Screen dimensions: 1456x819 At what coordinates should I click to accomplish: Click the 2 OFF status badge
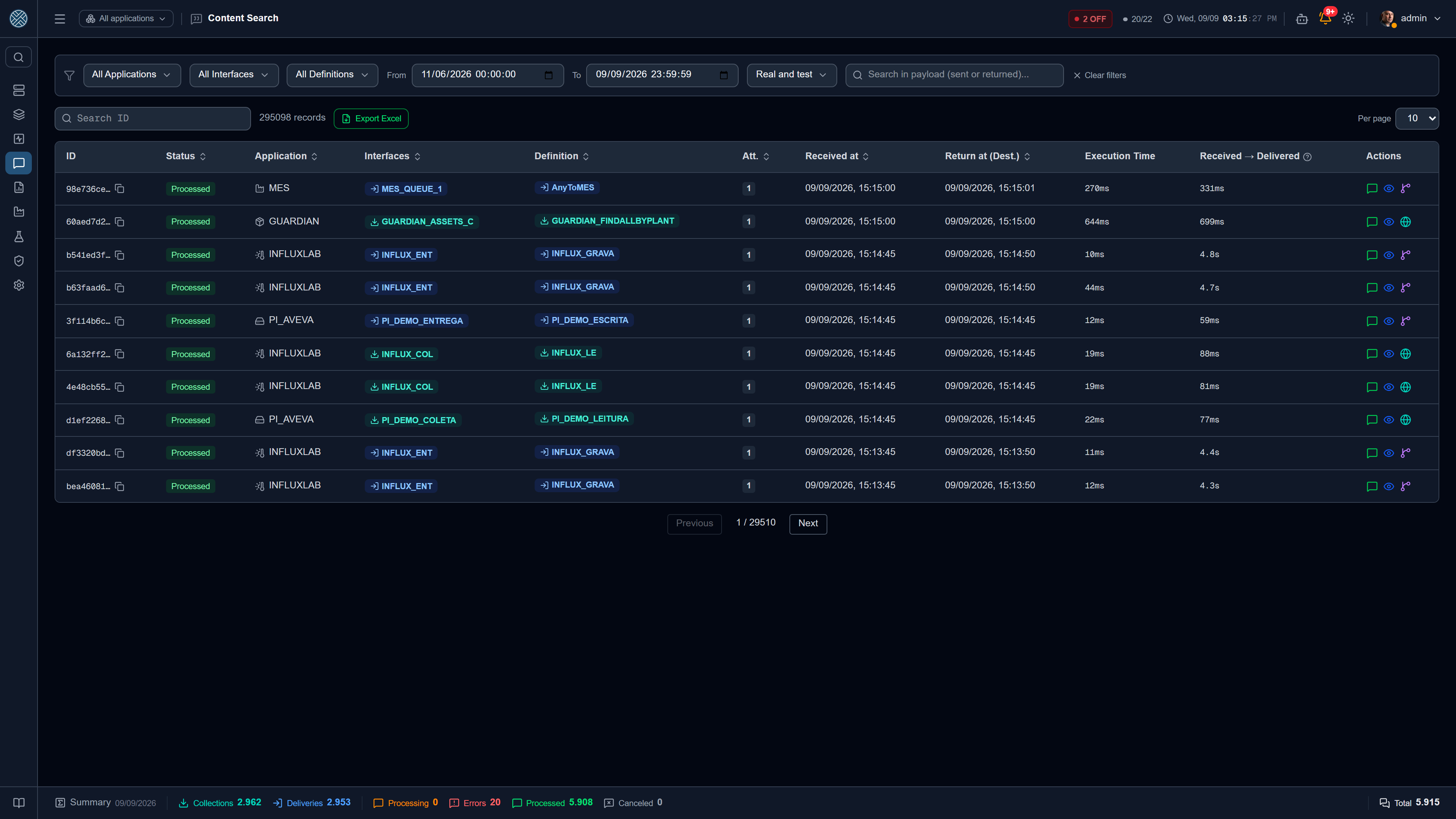(x=1090, y=19)
